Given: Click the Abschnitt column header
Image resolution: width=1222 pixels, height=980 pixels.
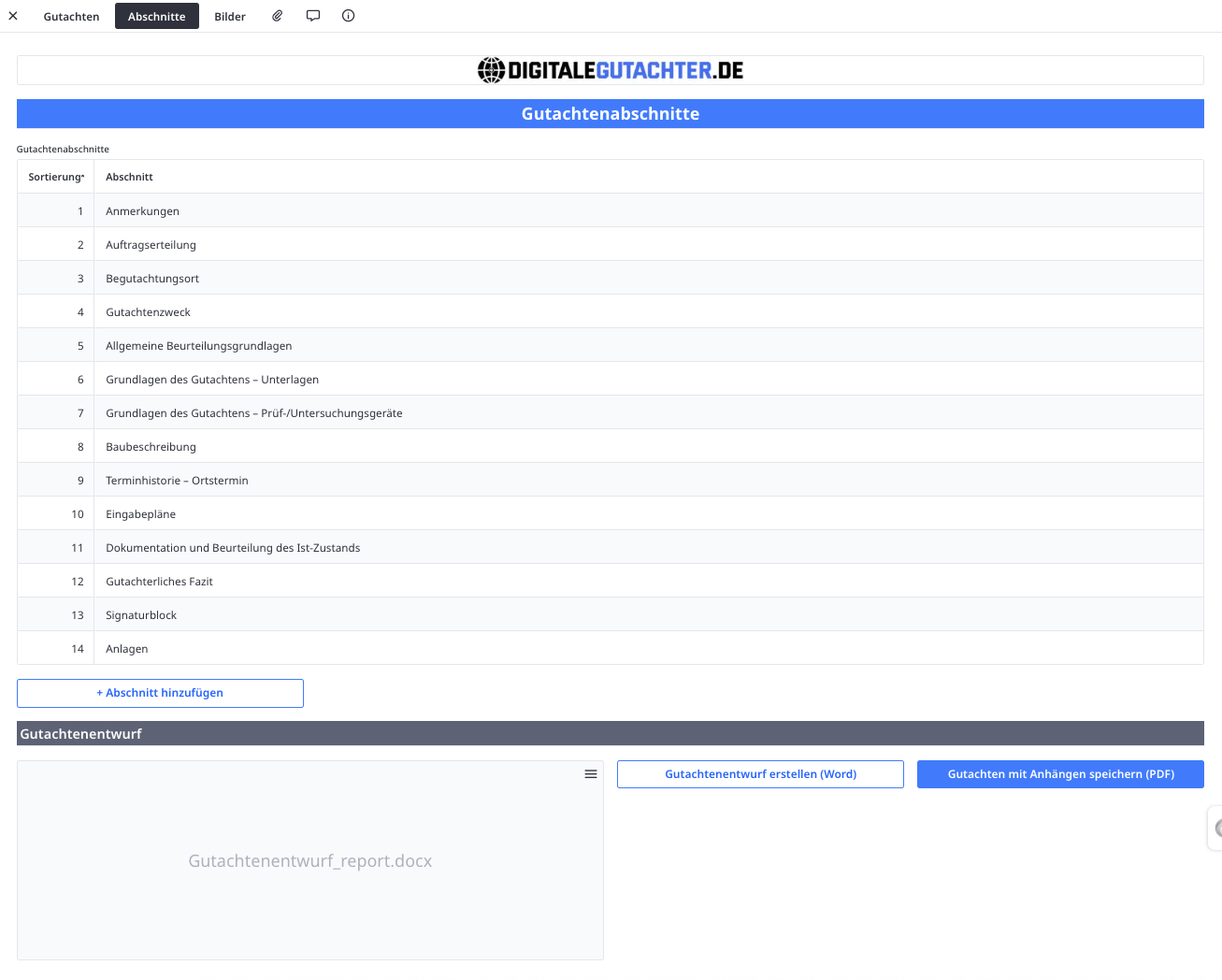Looking at the screenshot, I should (x=129, y=176).
